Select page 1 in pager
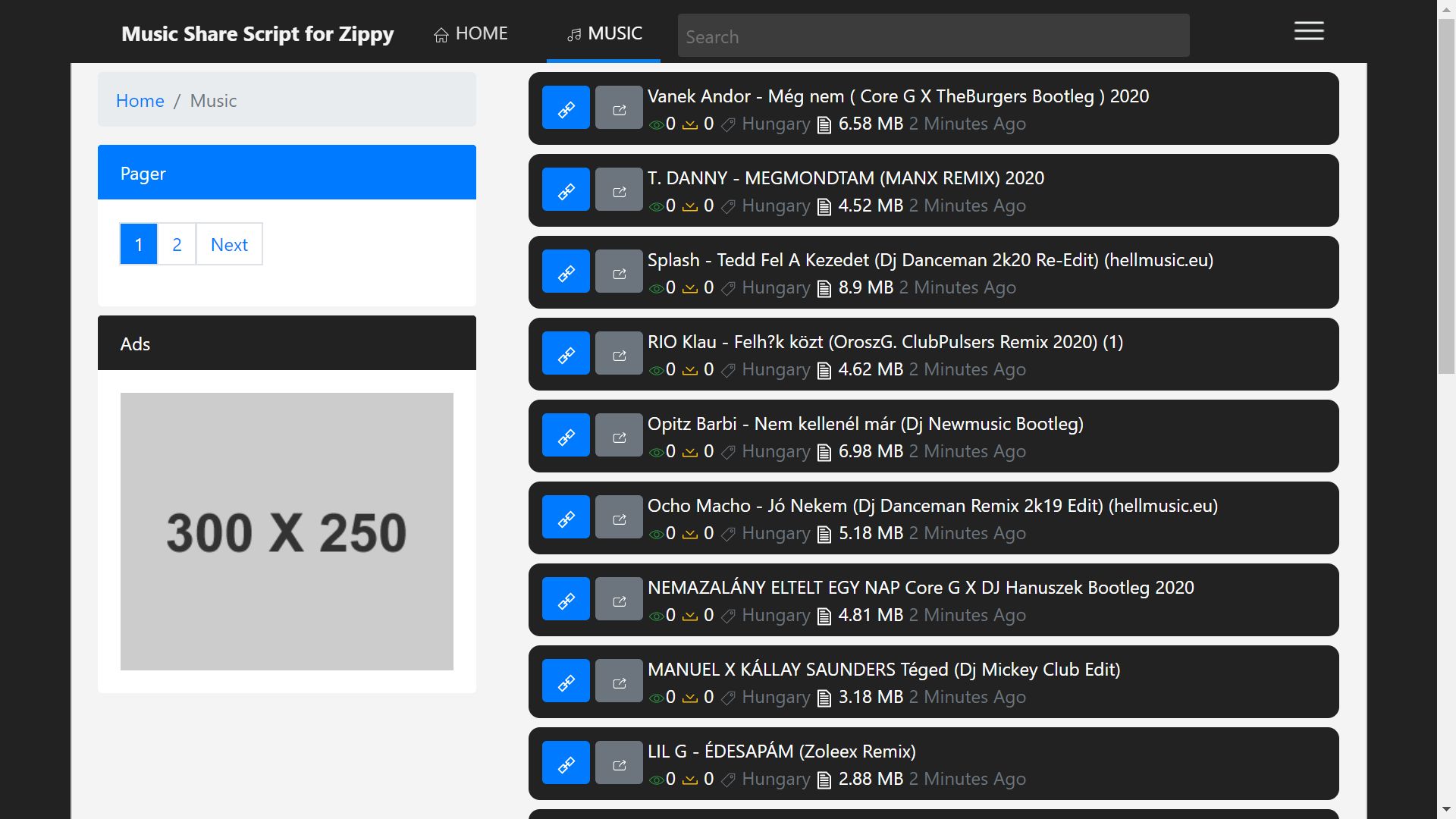Screen dimensions: 1456x819 139,244
